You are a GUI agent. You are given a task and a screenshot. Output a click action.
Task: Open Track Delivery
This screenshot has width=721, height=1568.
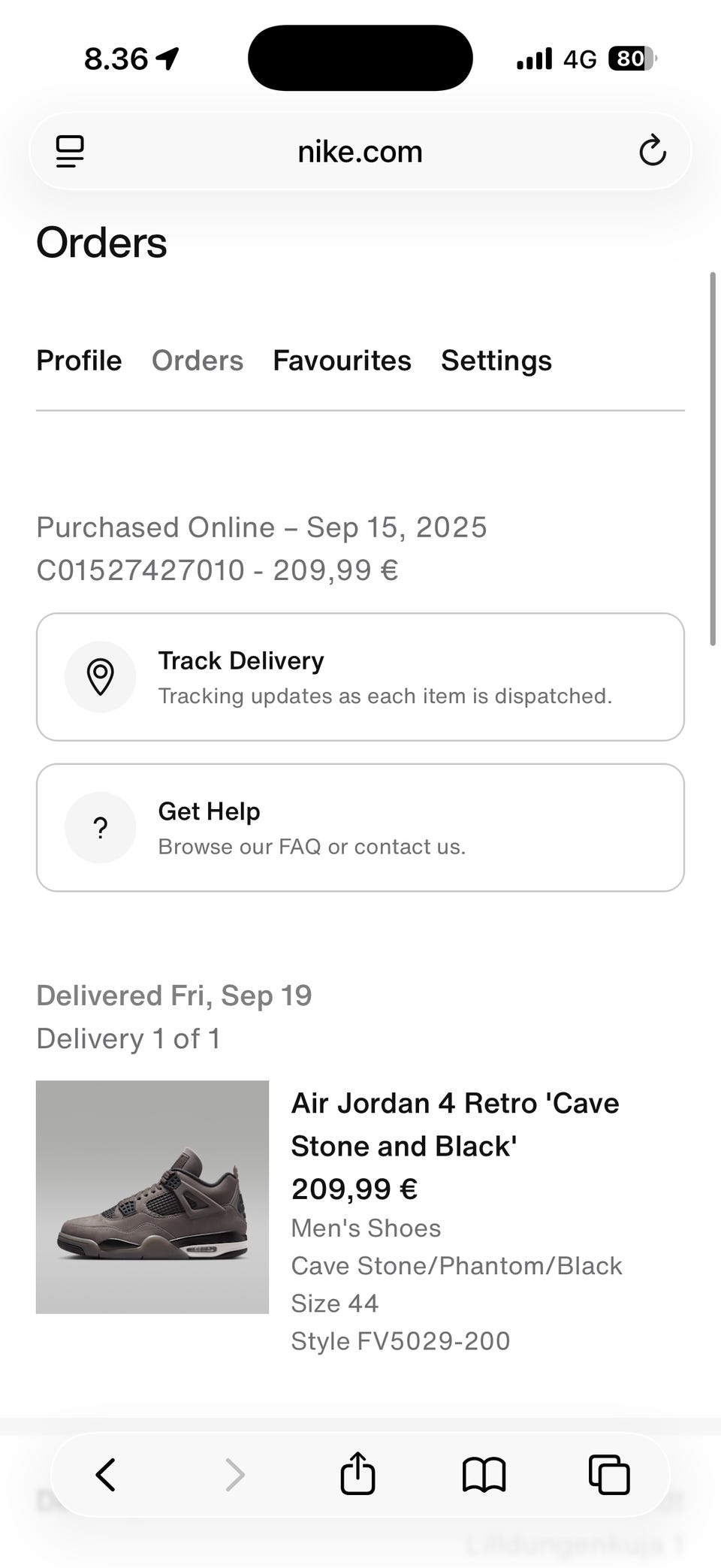[x=360, y=677]
